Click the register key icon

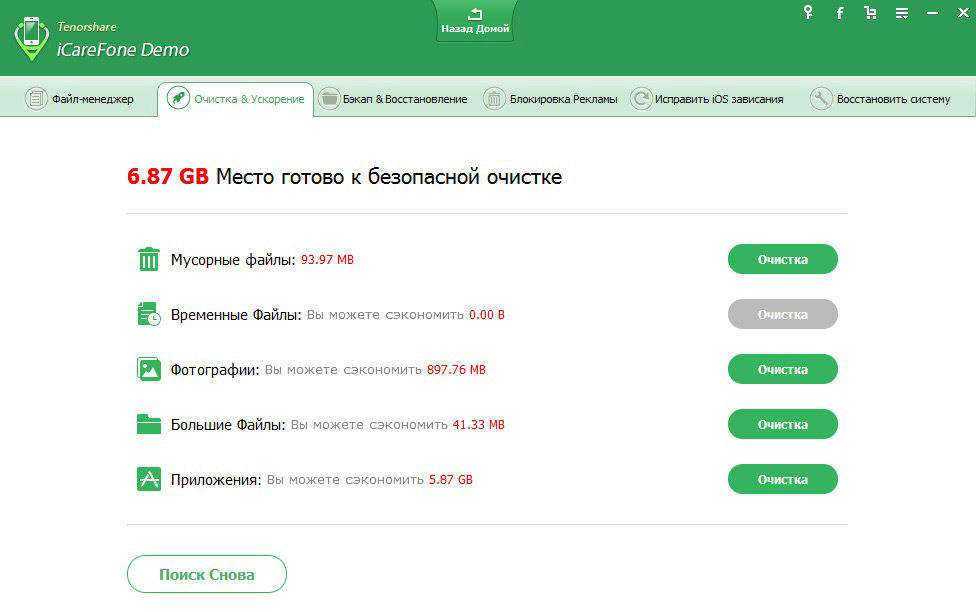pyautogui.click(x=809, y=12)
